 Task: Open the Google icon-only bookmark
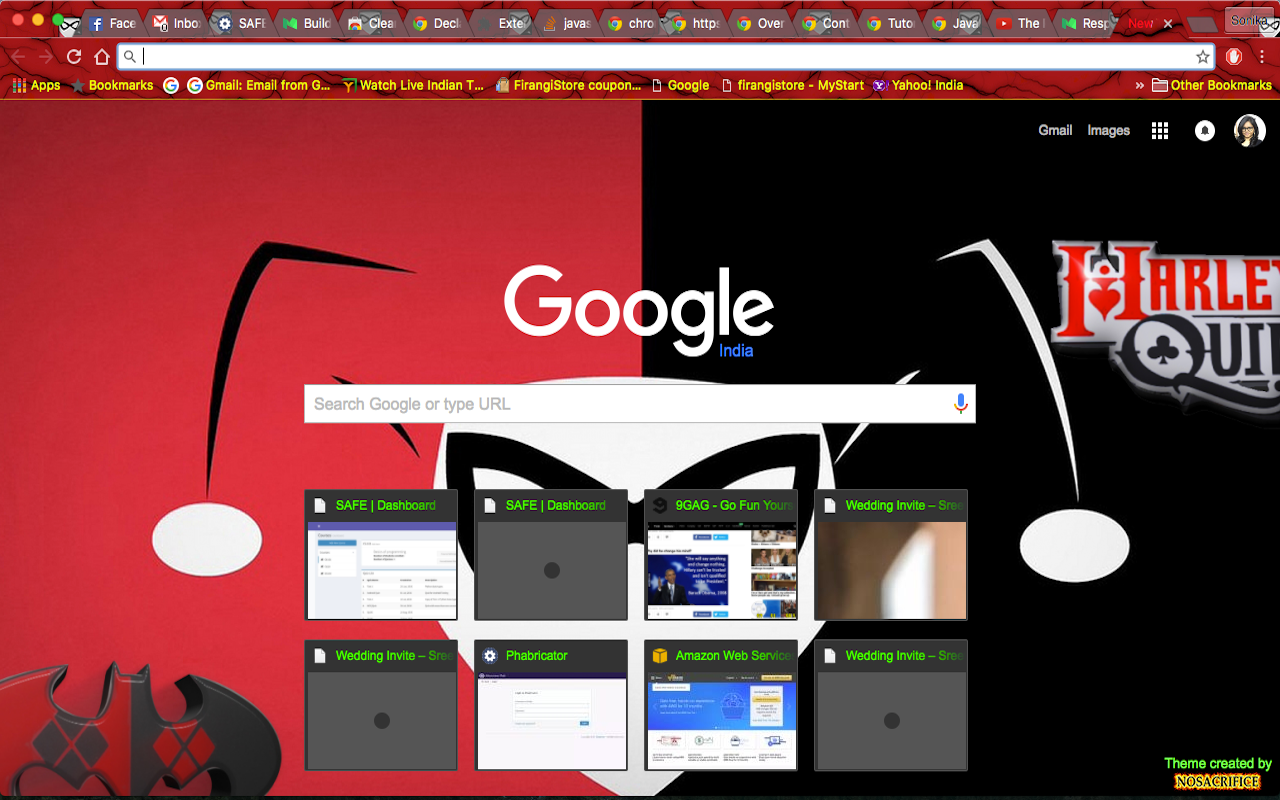tap(171, 85)
